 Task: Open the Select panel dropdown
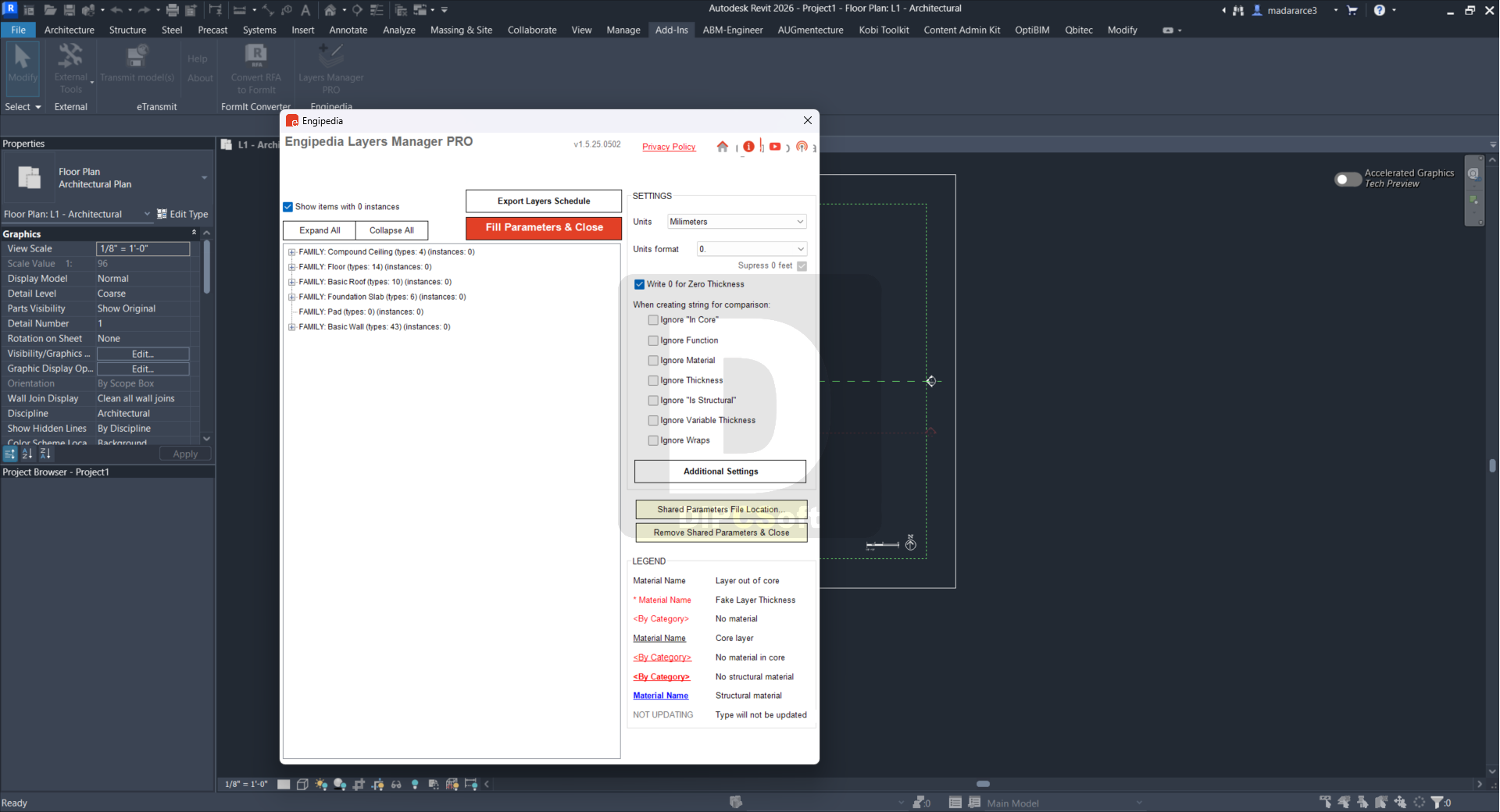[23, 107]
